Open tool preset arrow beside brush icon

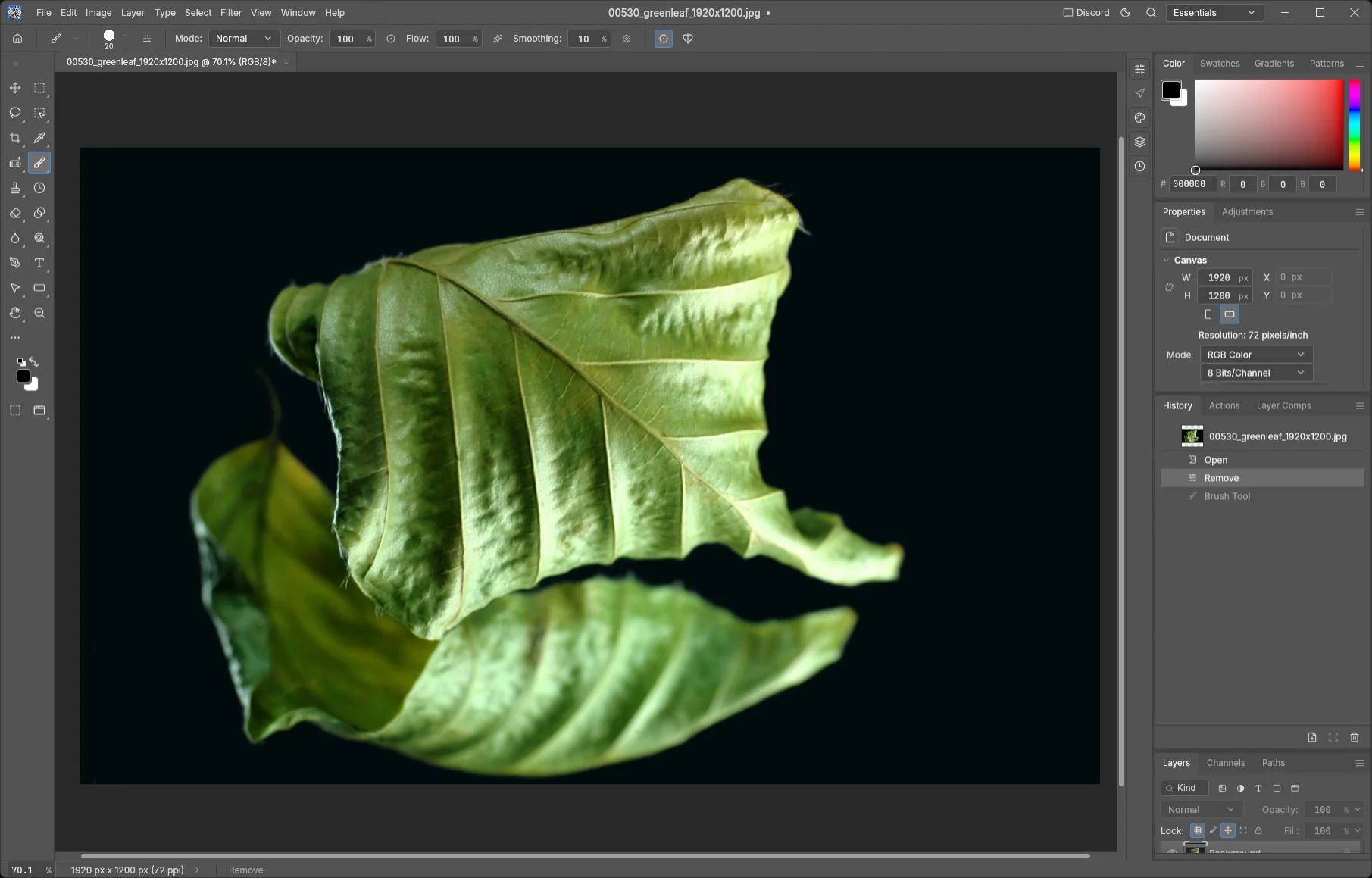(x=76, y=39)
